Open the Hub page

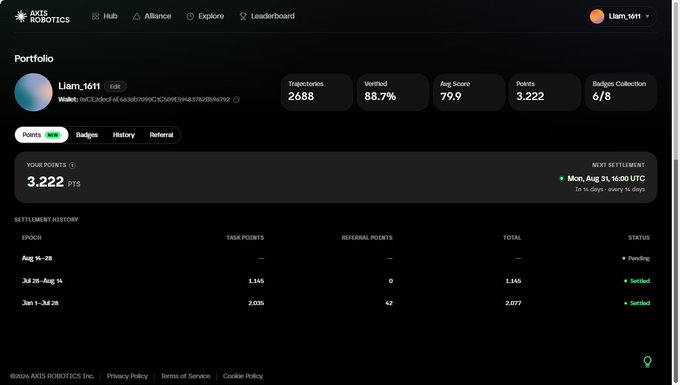coord(105,16)
